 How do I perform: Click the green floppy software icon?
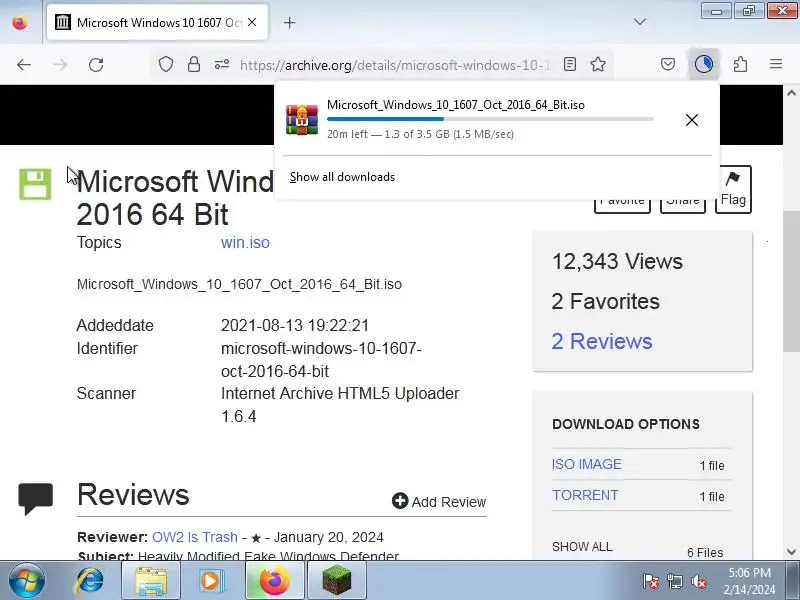35,184
